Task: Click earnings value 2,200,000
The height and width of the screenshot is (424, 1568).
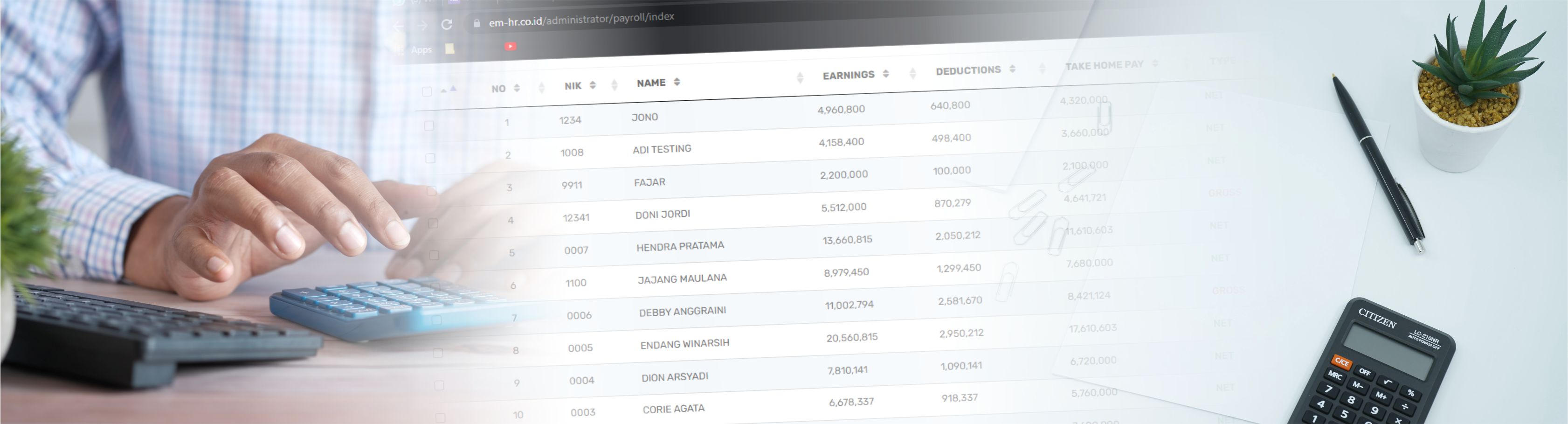Action: coord(844,175)
